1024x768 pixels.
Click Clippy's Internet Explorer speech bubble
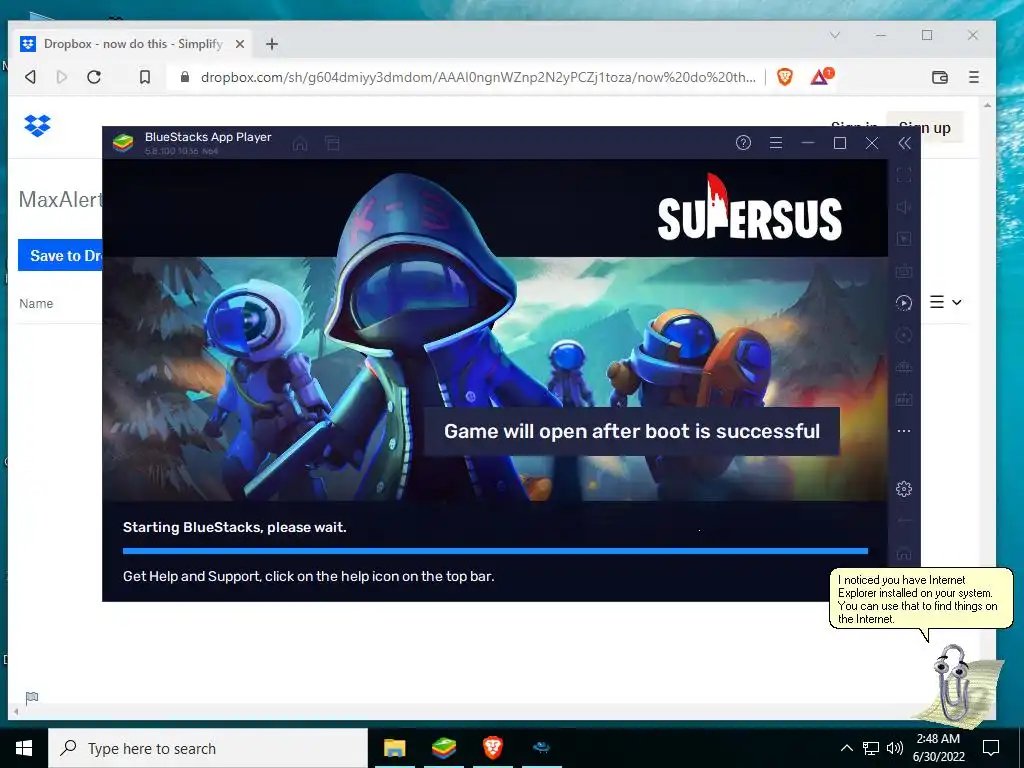pyautogui.click(x=921, y=599)
